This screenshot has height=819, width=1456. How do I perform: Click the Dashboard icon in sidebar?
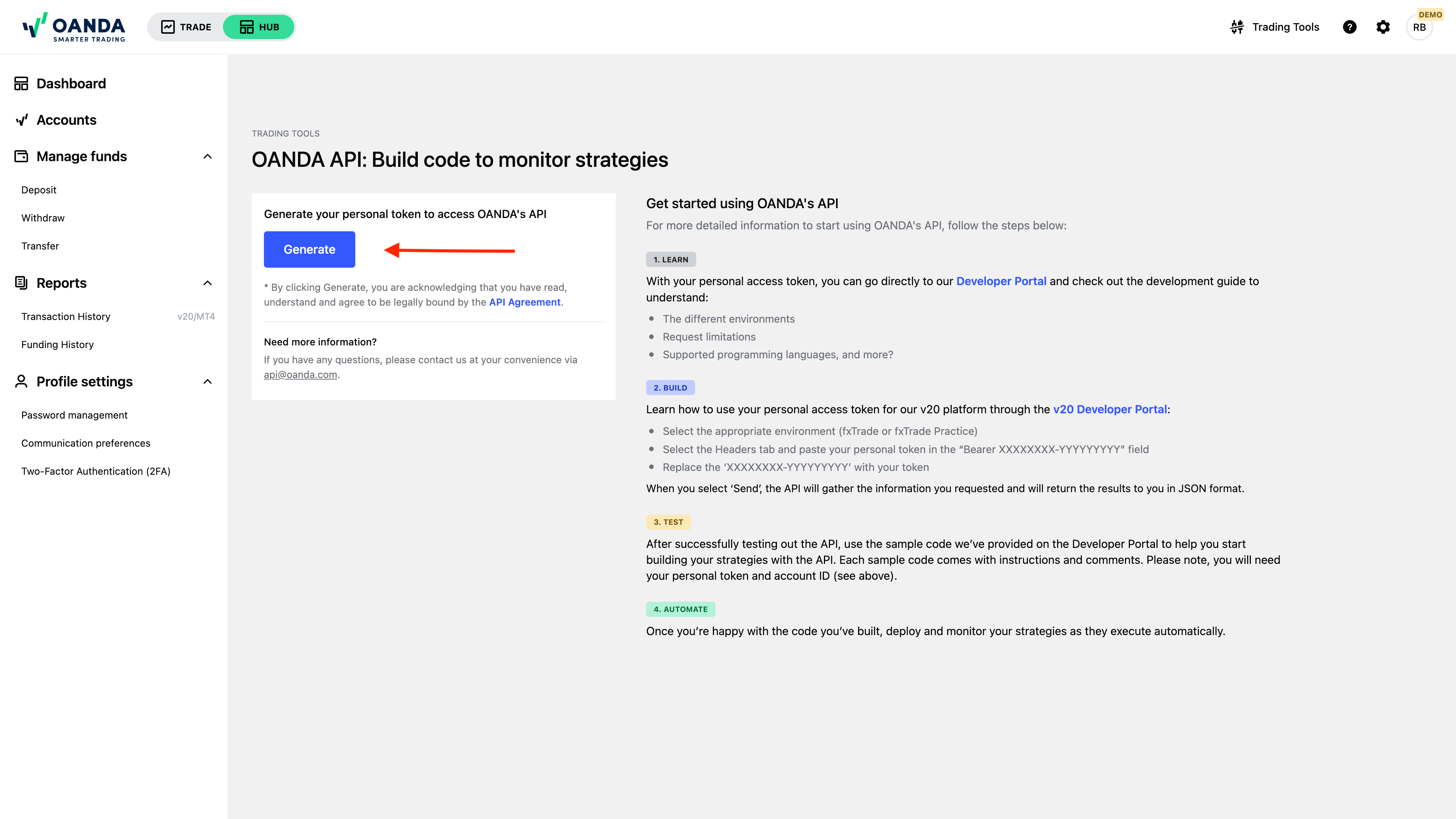pyautogui.click(x=22, y=84)
